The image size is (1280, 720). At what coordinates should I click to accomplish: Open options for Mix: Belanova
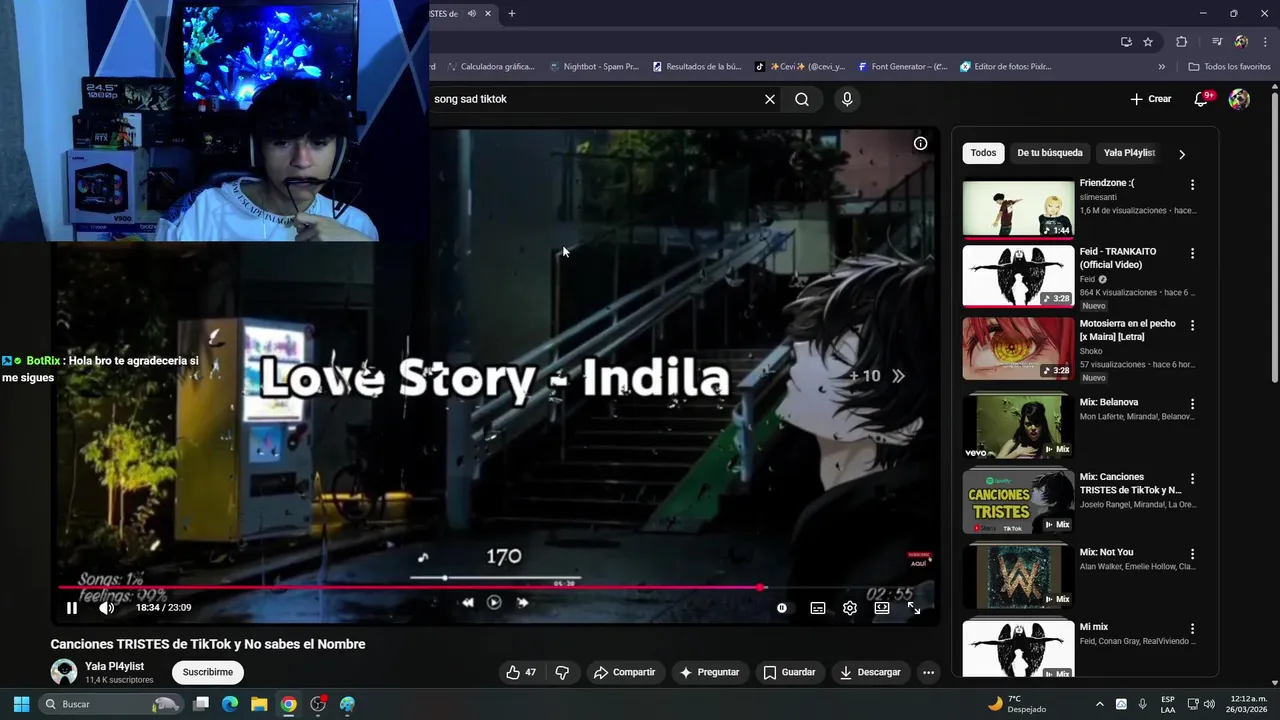[1192, 404]
